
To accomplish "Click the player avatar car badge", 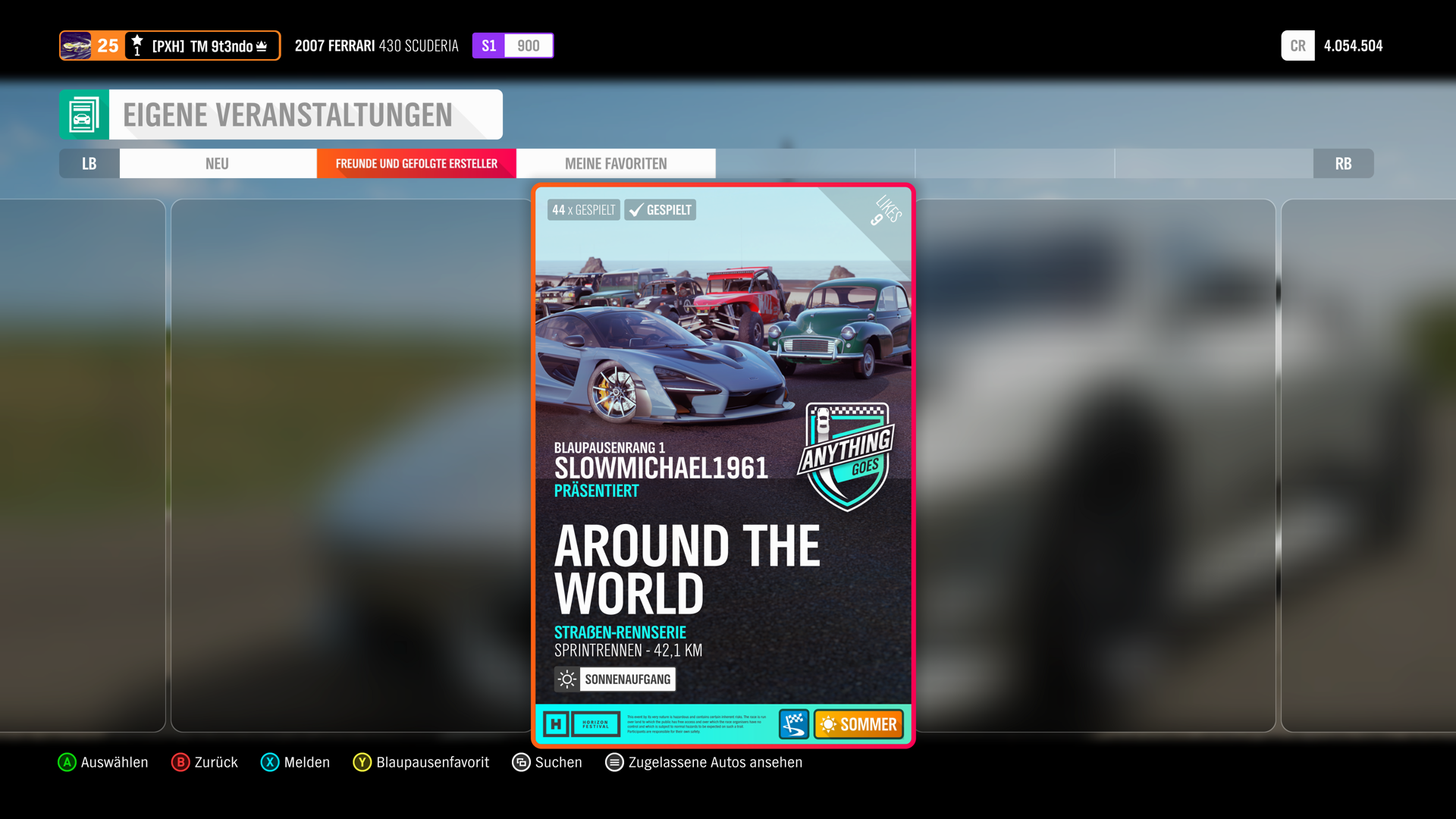I will point(76,45).
